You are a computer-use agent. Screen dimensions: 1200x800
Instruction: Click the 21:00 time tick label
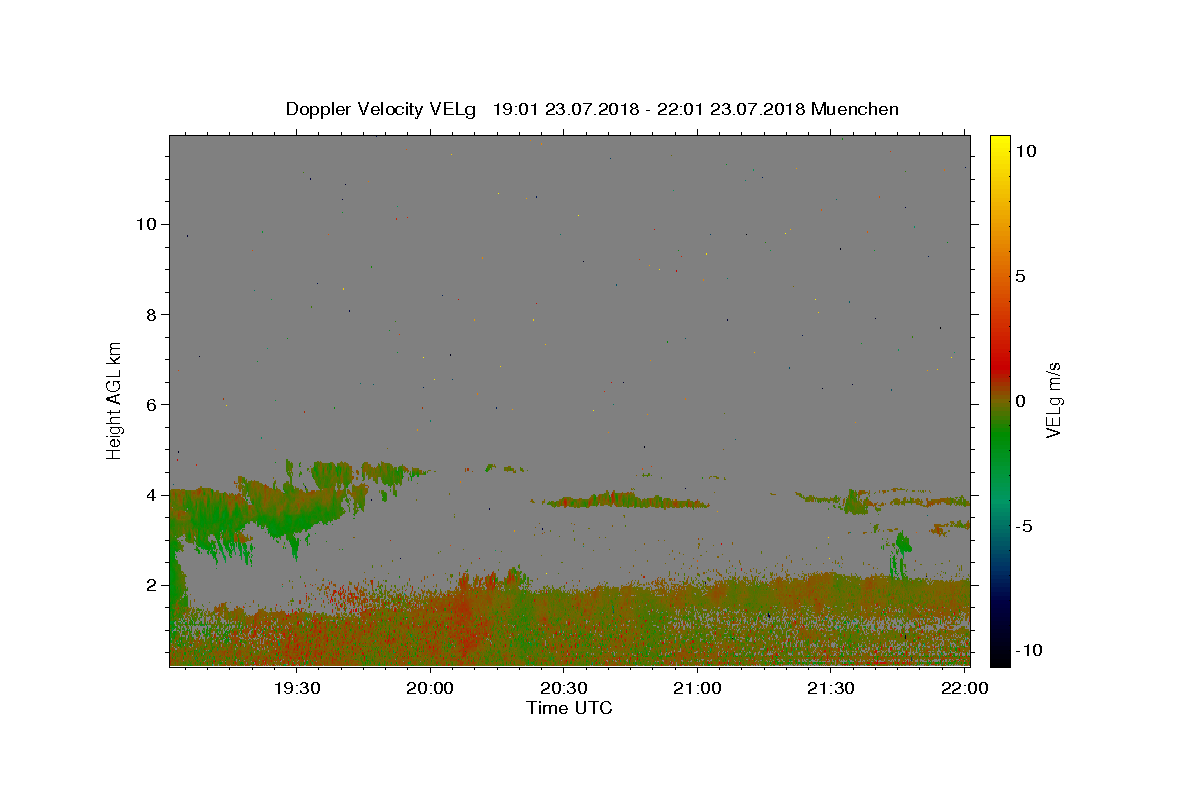click(x=697, y=688)
